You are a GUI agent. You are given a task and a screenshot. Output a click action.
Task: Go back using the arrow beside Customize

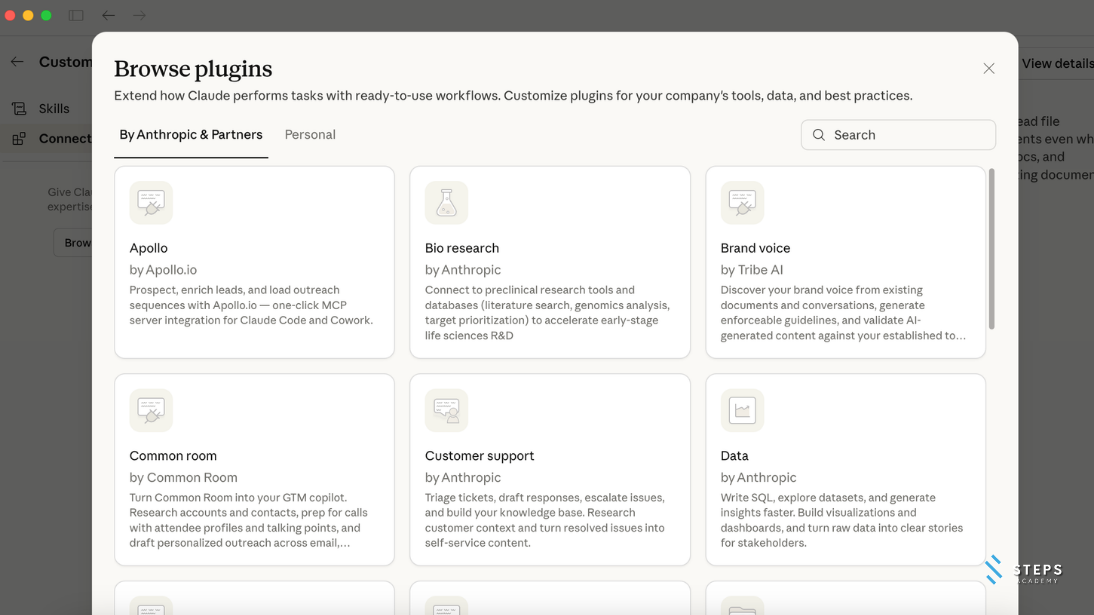(17, 62)
